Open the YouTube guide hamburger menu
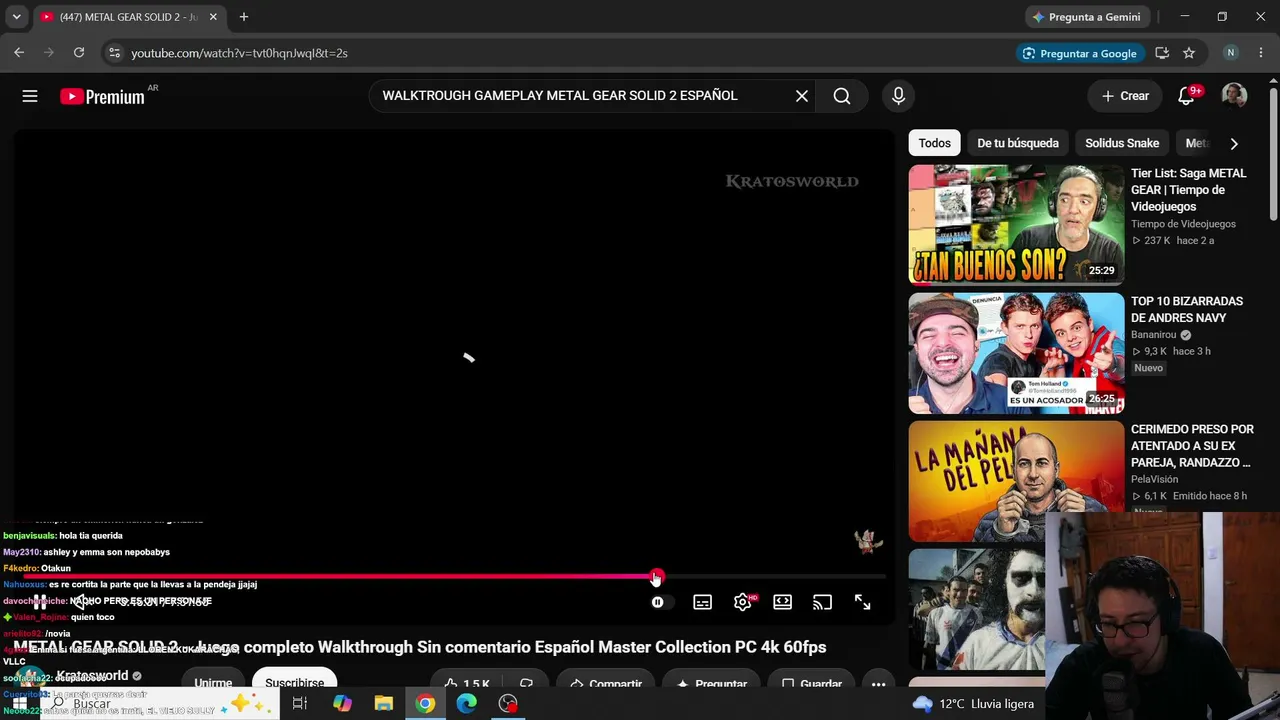Viewport: 1280px width, 720px height. (x=30, y=96)
